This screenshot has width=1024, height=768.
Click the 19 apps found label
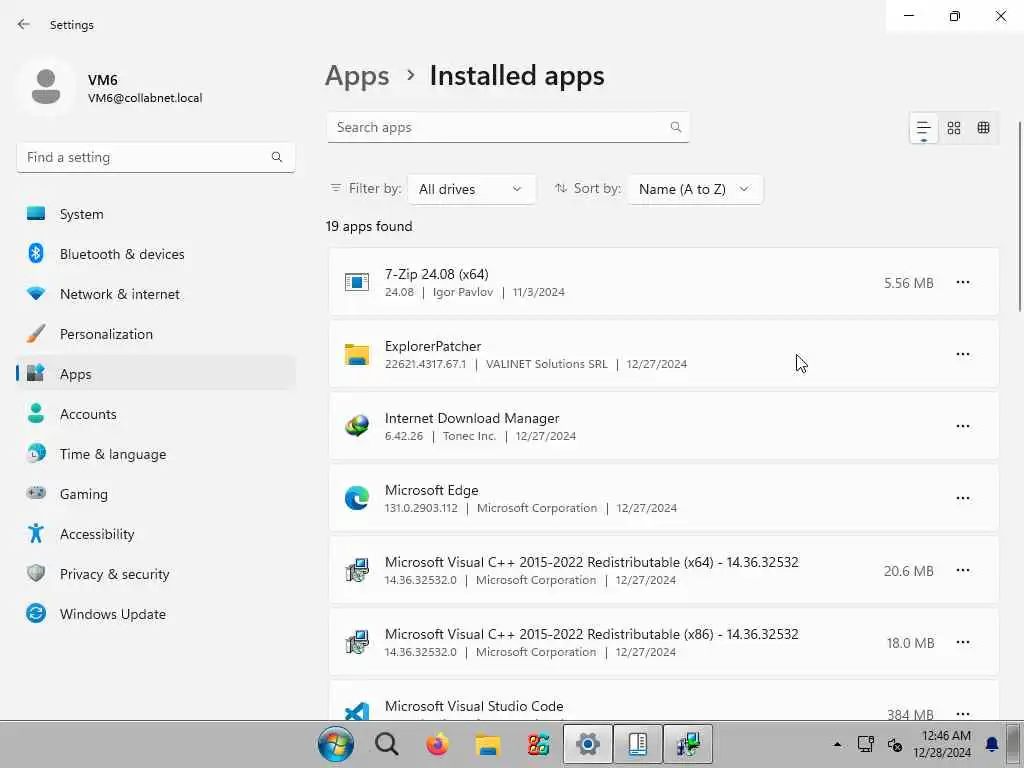[369, 227]
